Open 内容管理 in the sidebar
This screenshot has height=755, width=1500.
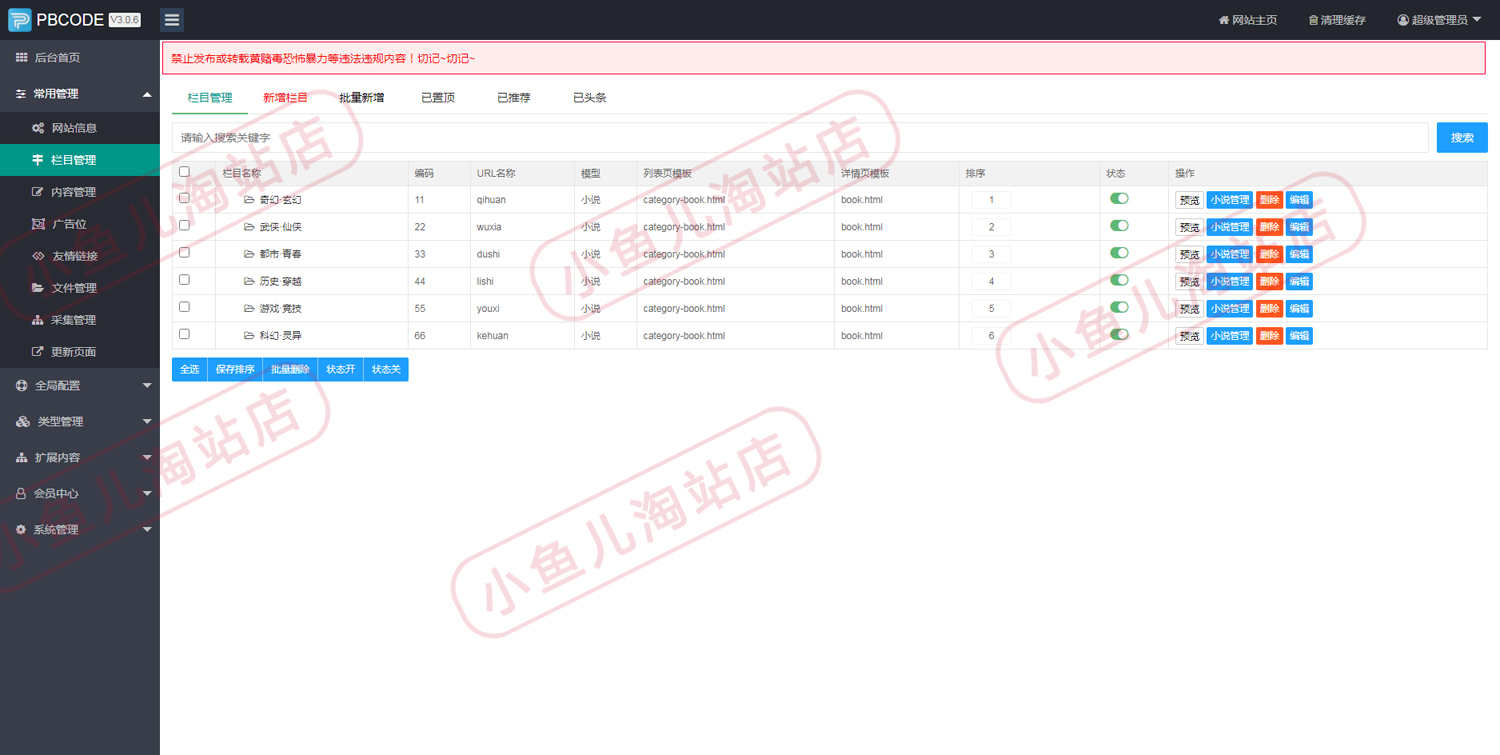80,192
